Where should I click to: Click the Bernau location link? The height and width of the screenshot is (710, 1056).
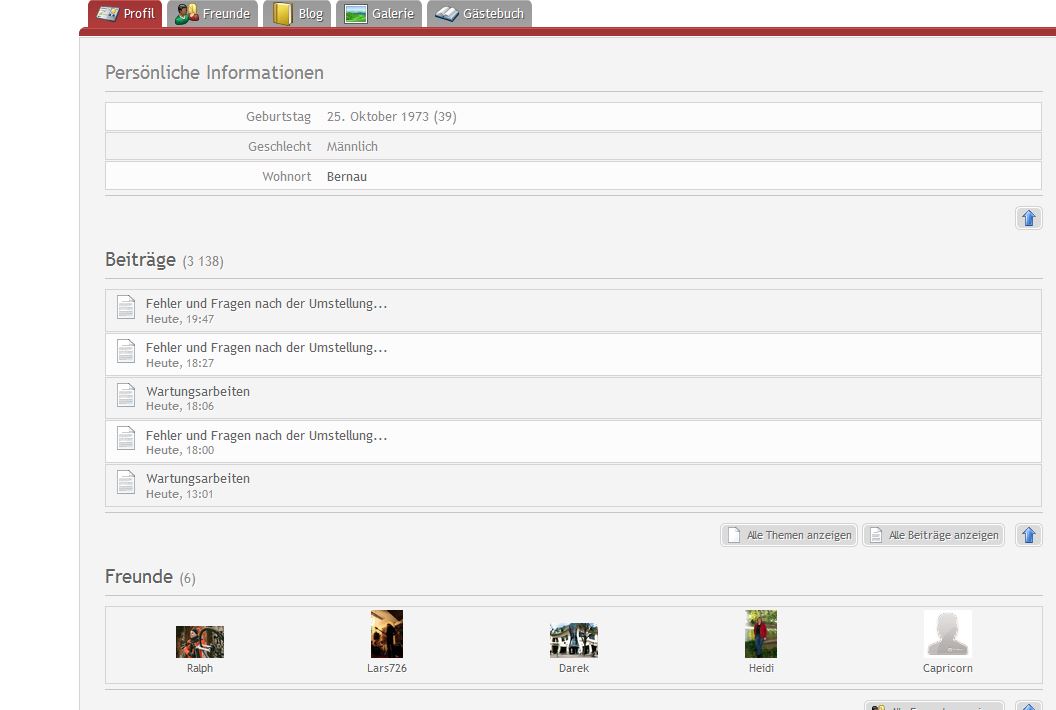click(347, 177)
